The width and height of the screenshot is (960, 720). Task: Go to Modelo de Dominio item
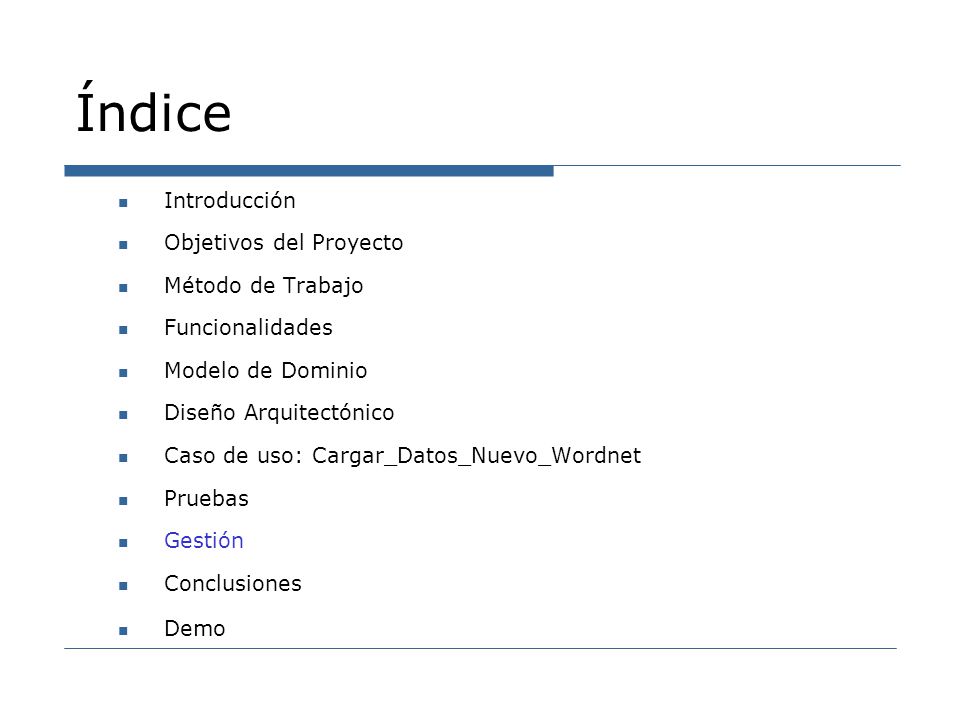(266, 370)
